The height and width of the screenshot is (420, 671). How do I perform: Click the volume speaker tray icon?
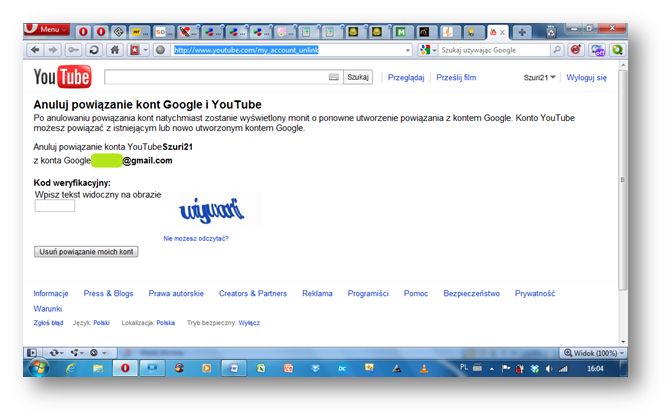[x=549, y=369]
